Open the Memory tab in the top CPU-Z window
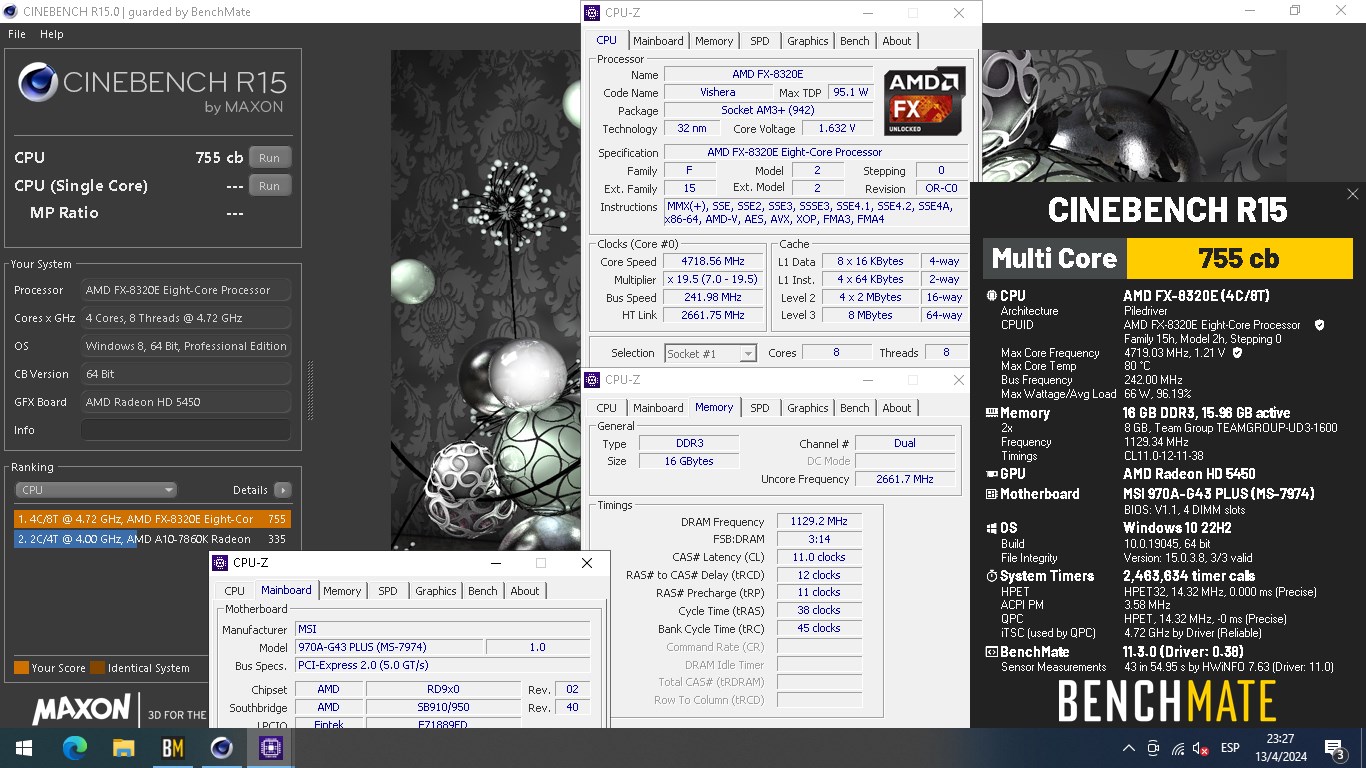The height and width of the screenshot is (768, 1366). (x=714, y=41)
